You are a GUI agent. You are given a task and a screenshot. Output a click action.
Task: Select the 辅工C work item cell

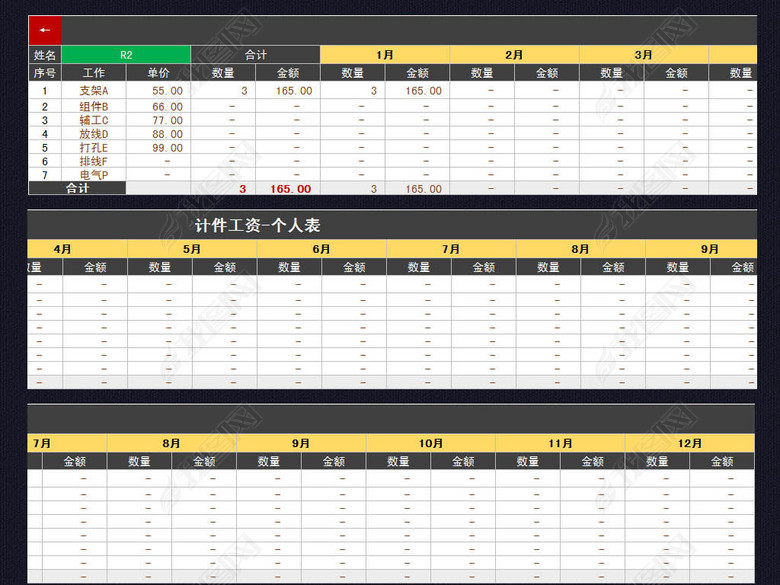(94, 120)
